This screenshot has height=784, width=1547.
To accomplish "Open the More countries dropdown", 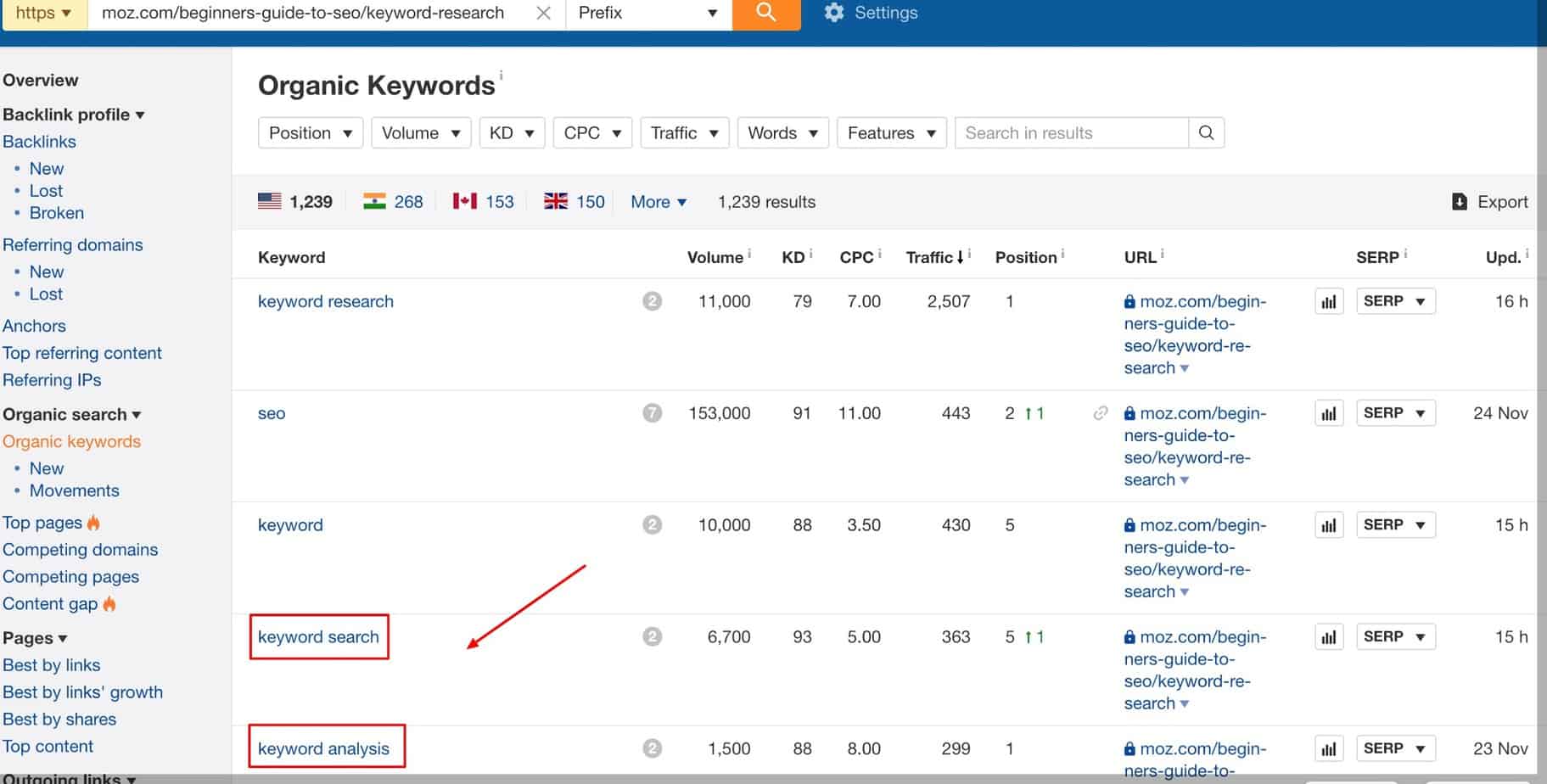I will (x=658, y=201).
